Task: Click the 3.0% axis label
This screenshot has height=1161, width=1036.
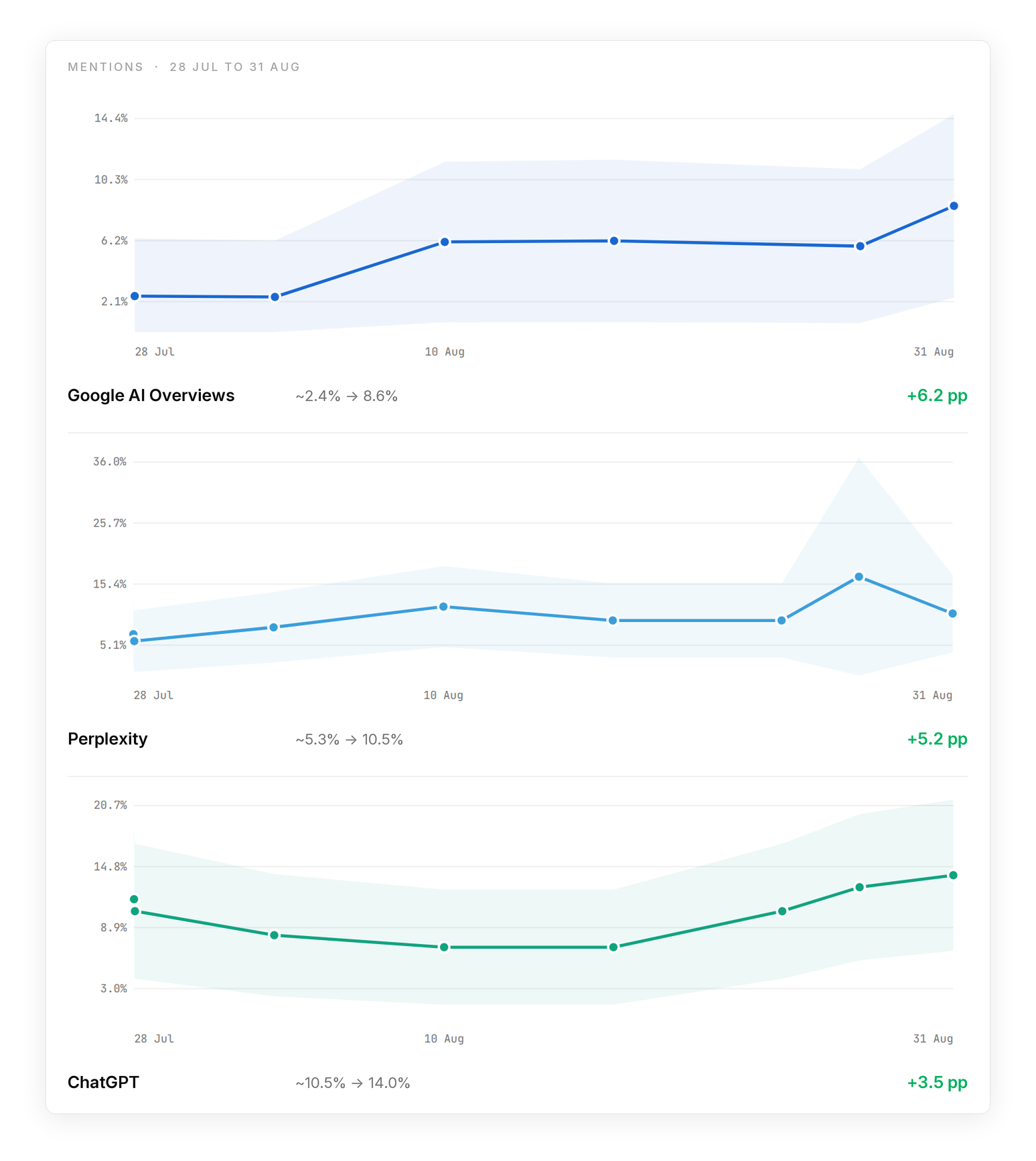Action: coord(114,989)
